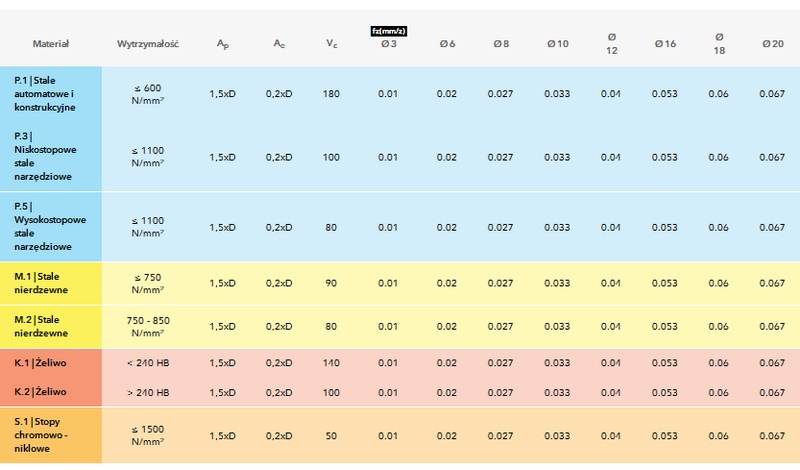Image resolution: width=800 pixels, height=470 pixels.
Task: Select the M.2 Stale nierdzewne material cell
Action: [51, 326]
